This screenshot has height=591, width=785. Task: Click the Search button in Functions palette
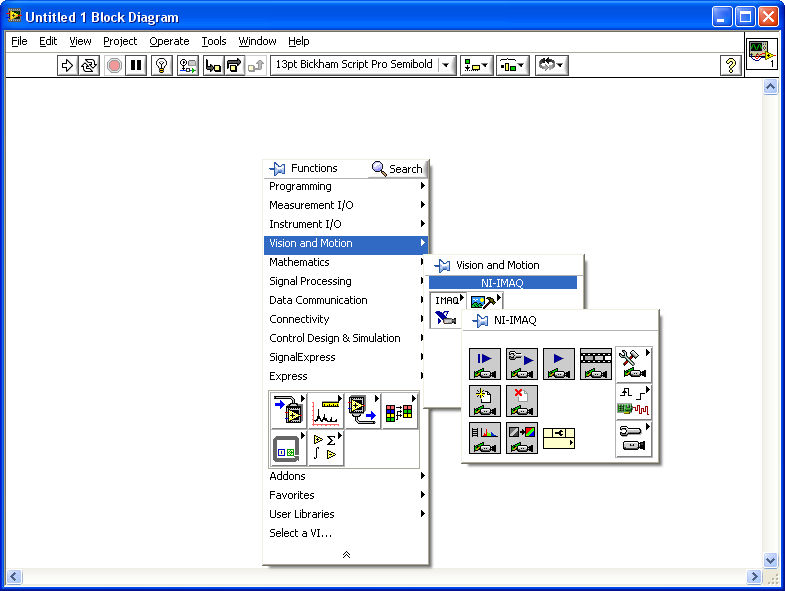tap(397, 169)
